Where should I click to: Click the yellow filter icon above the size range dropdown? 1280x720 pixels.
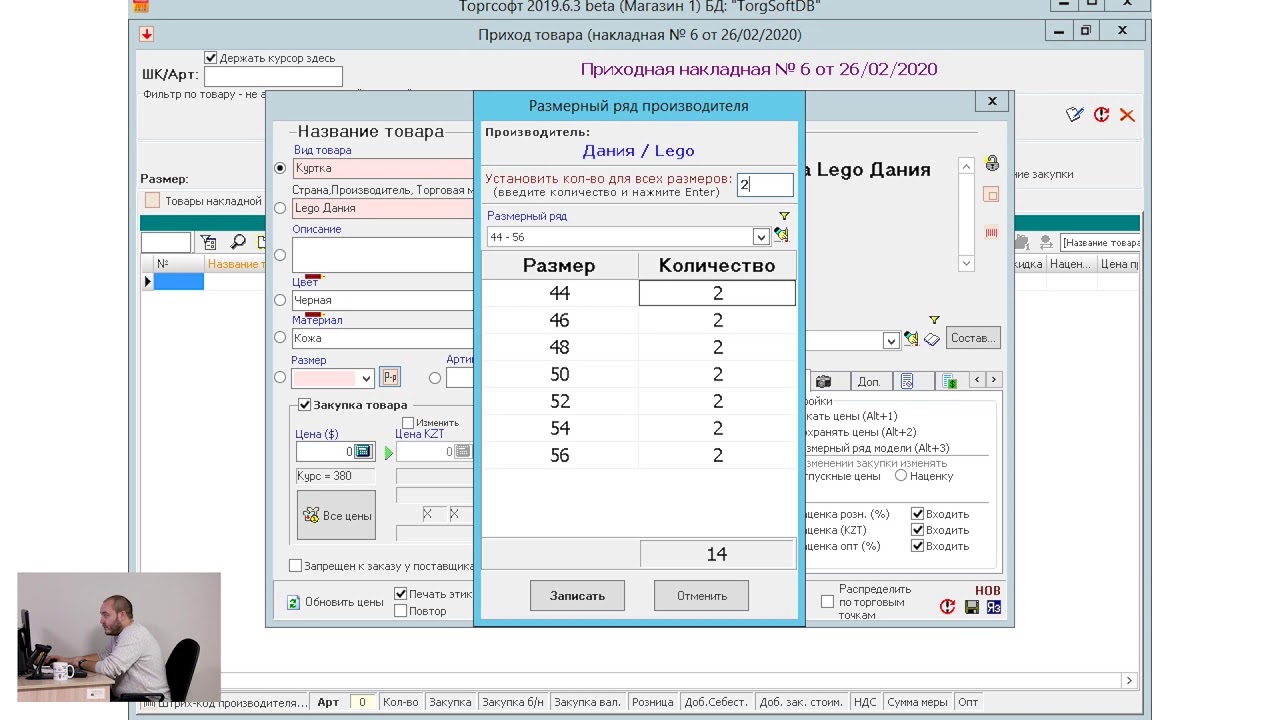784,216
